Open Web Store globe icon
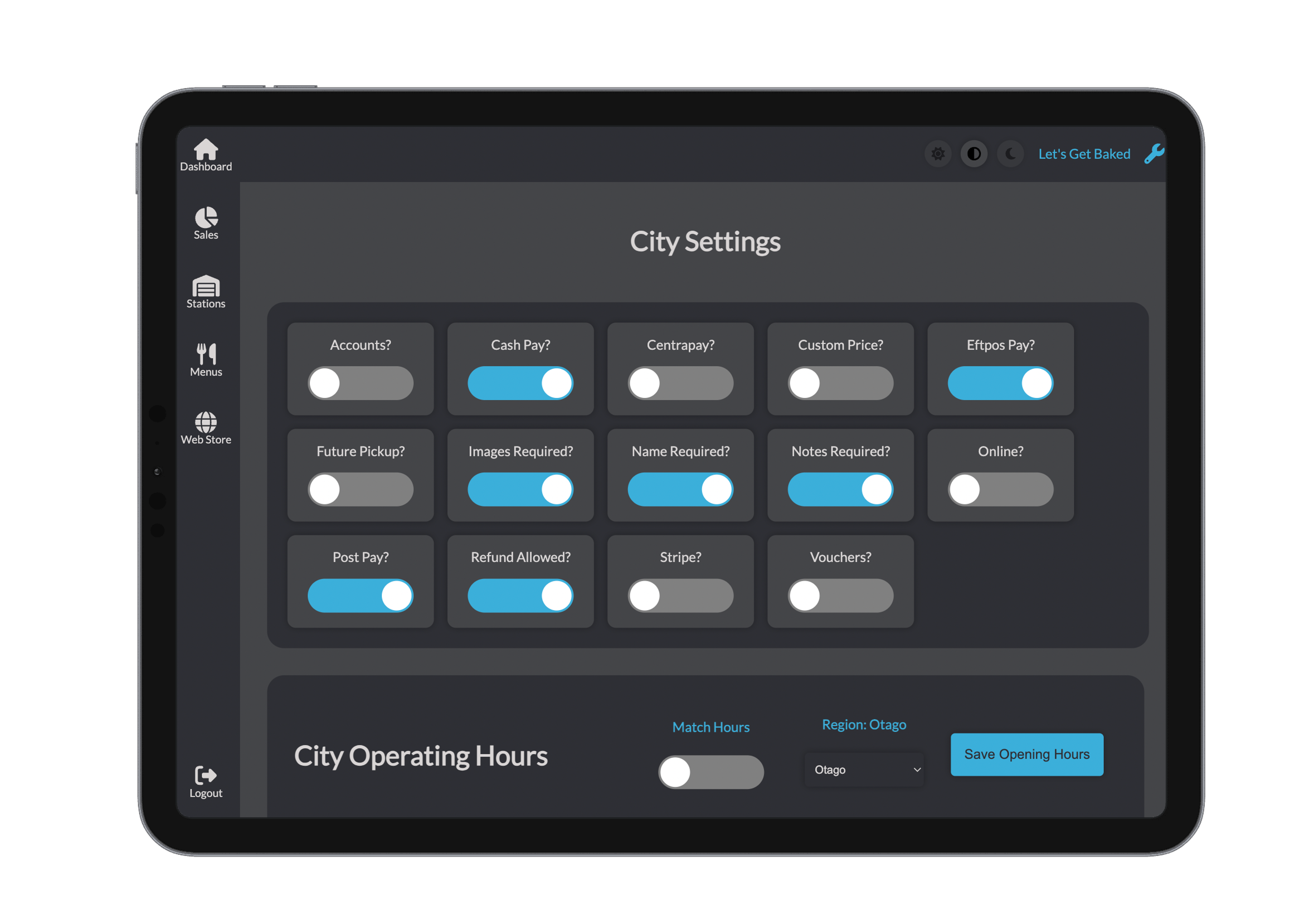The width and height of the screenshot is (1307, 924). [x=206, y=422]
